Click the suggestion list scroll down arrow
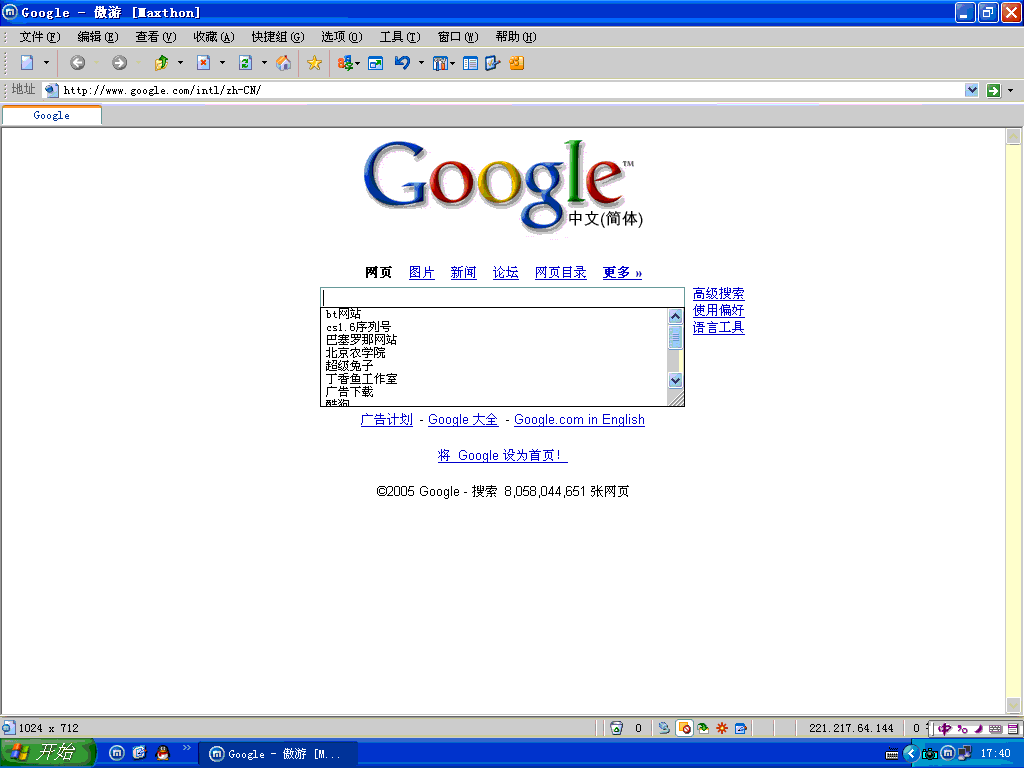The height and width of the screenshot is (768, 1024). 675,380
